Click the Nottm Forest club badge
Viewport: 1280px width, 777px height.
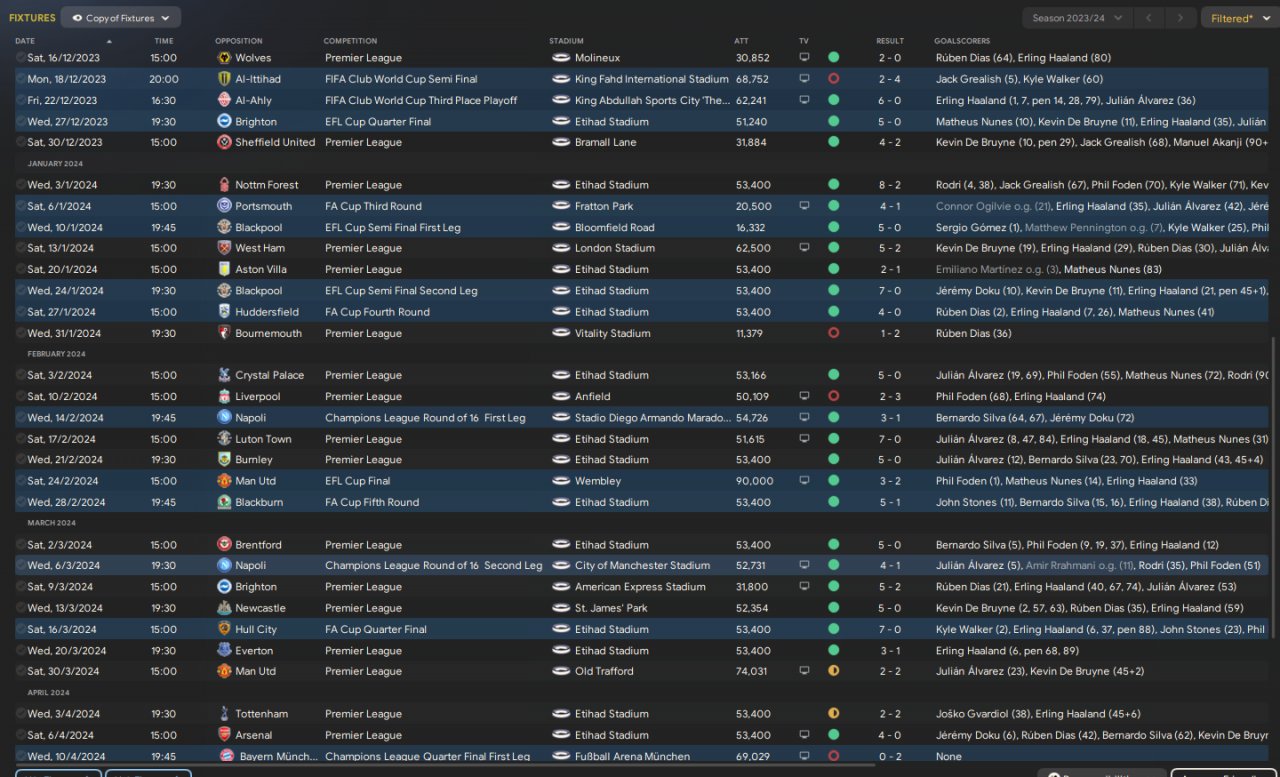tap(224, 185)
